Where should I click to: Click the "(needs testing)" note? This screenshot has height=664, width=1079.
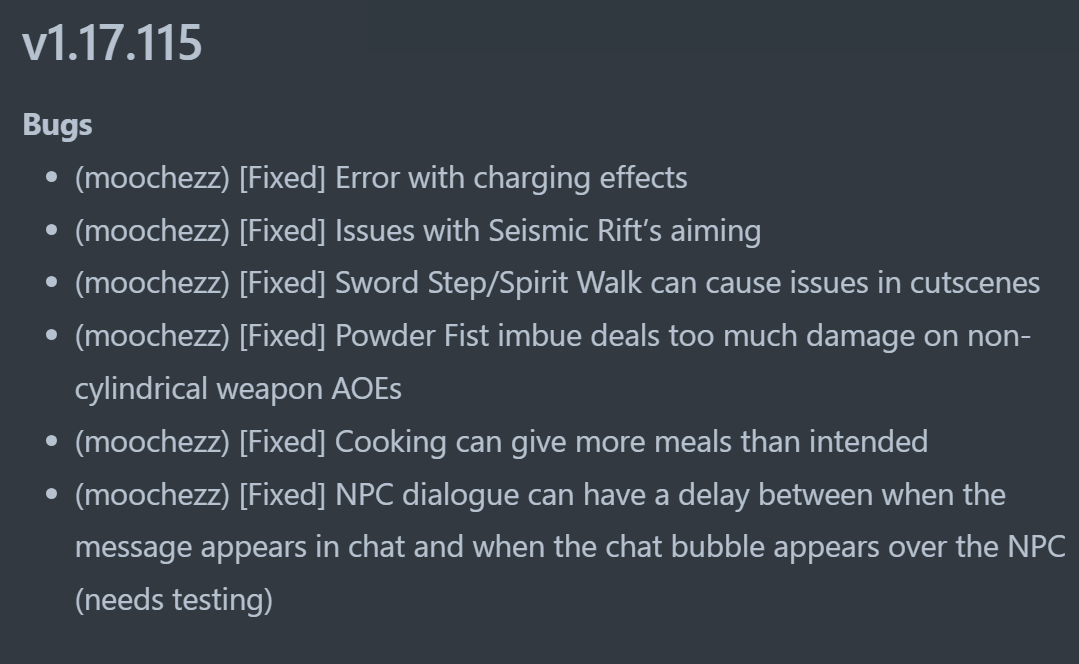tap(173, 600)
